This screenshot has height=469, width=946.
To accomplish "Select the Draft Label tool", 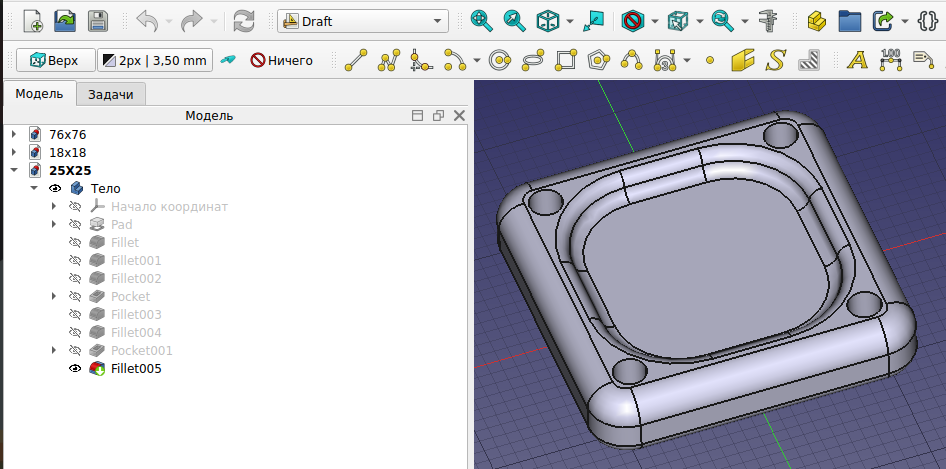I will [923, 60].
